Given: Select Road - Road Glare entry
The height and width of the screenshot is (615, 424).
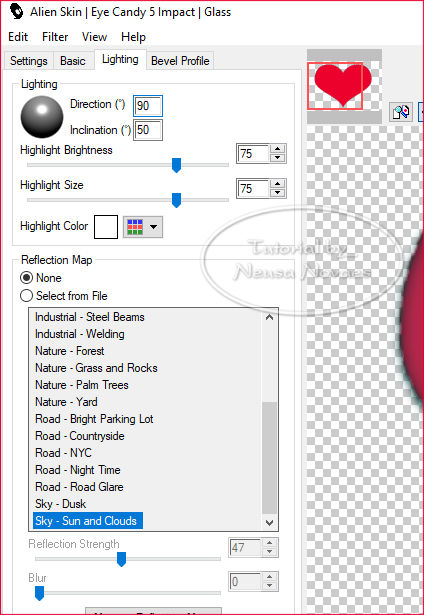Looking at the screenshot, I should (x=79, y=487).
